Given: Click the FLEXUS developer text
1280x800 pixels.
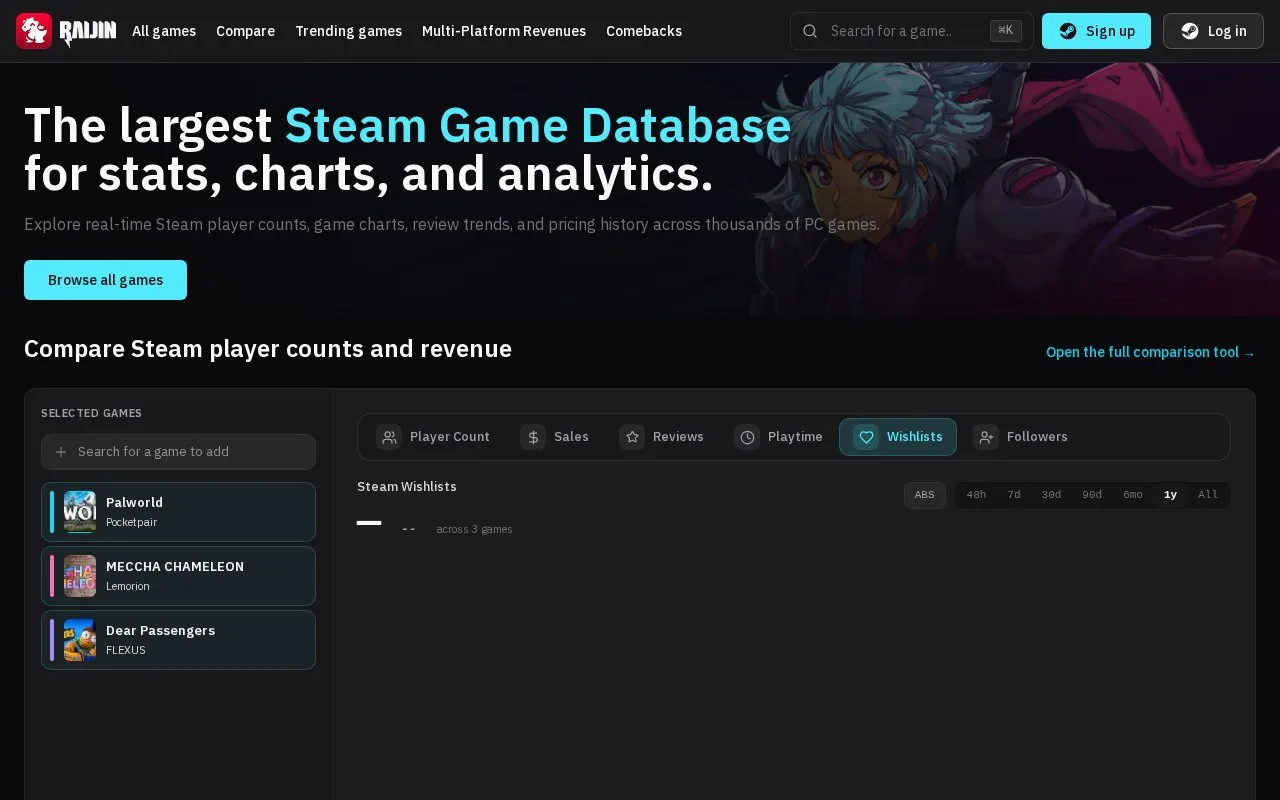Looking at the screenshot, I should tap(125, 650).
